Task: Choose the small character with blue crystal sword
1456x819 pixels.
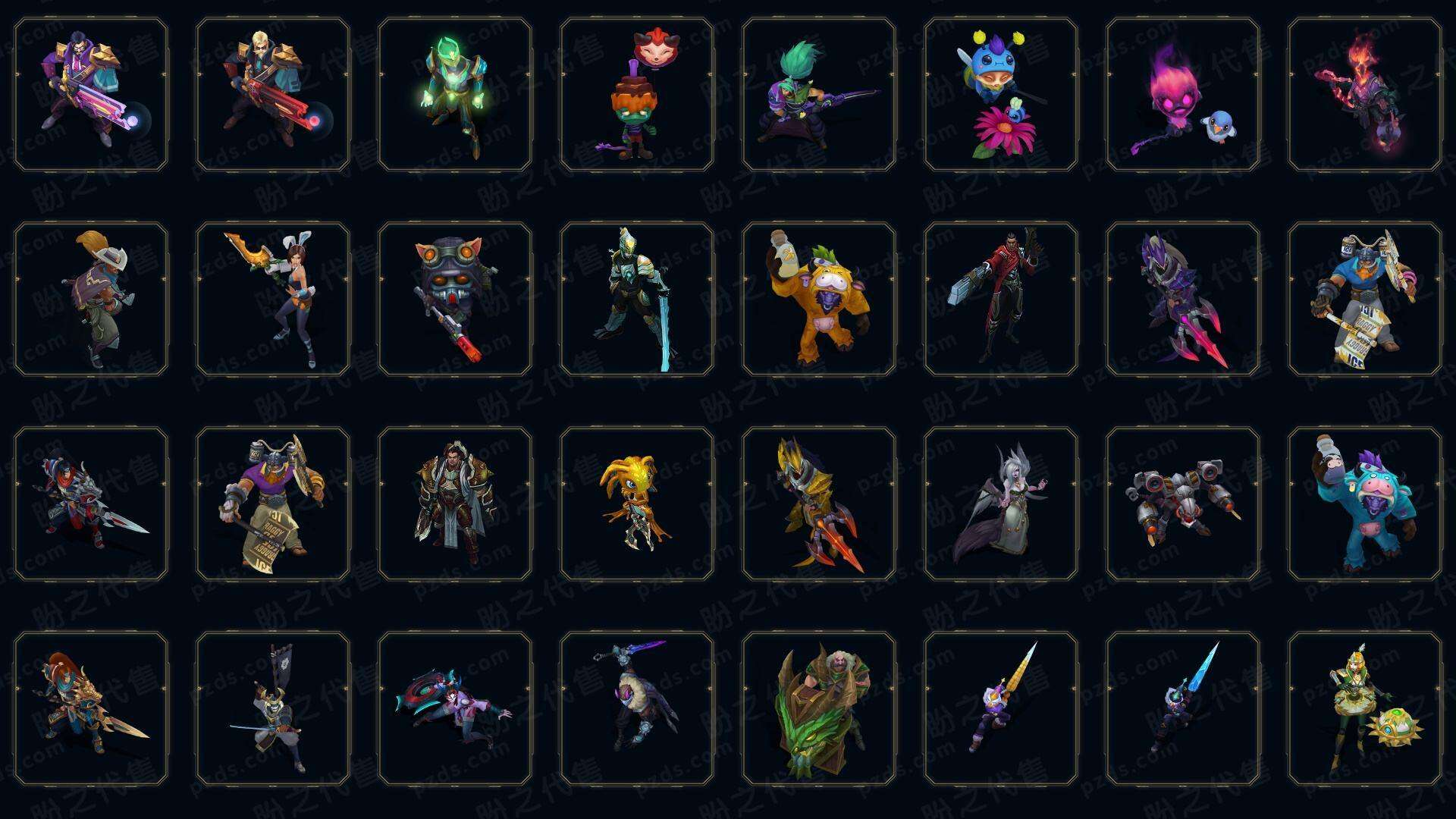Action: coord(1183,709)
